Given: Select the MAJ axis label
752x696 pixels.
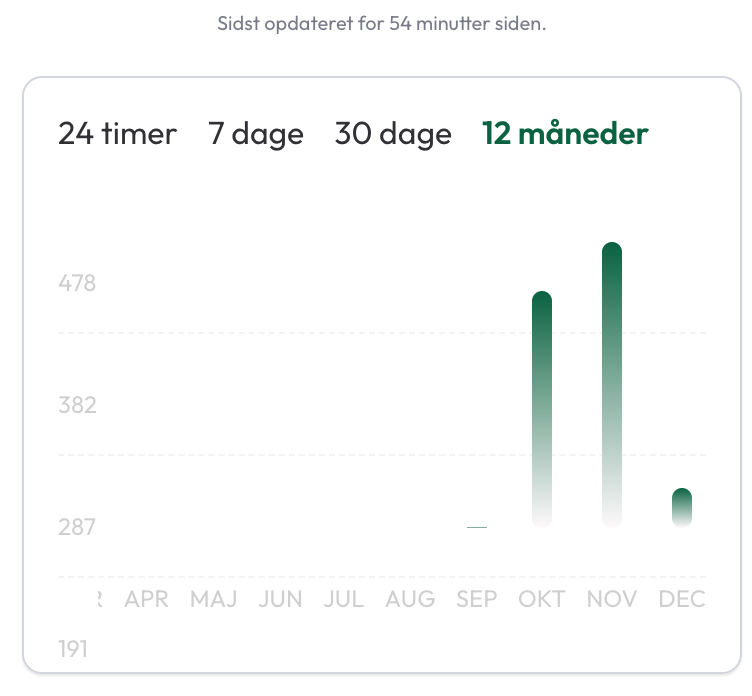Looking at the screenshot, I should pyautogui.click(x=213, y=600).
